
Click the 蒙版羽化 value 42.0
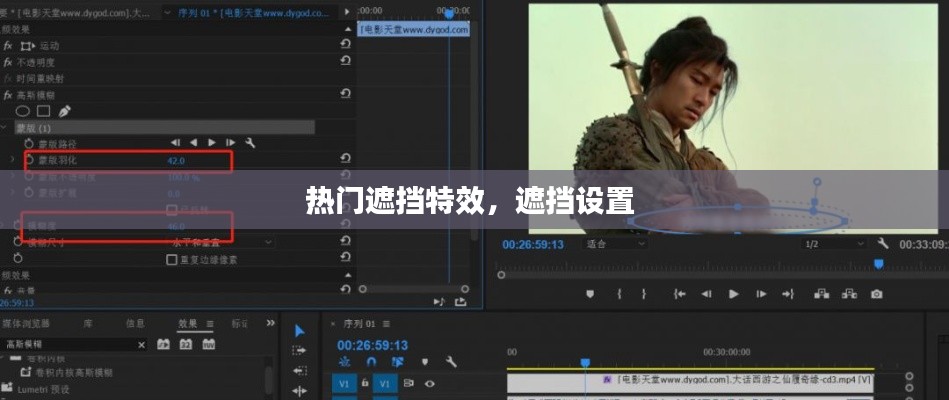176,160
